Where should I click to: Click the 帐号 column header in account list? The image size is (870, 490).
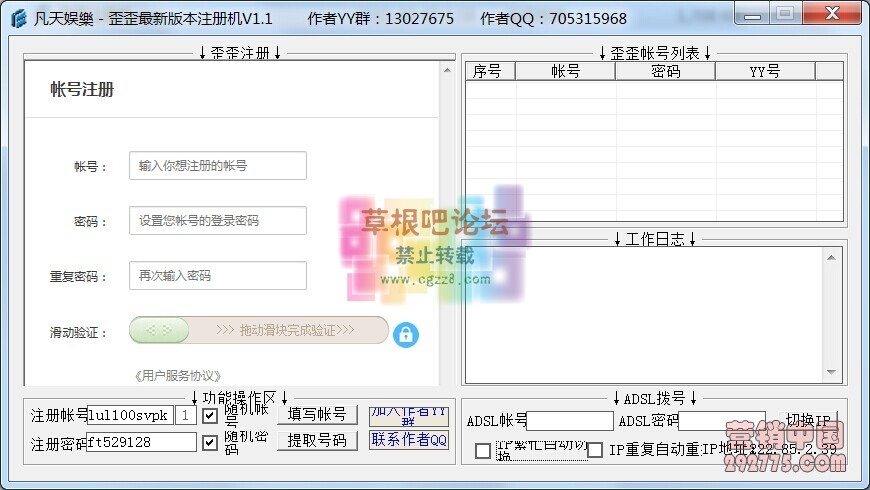click(565, 71)
